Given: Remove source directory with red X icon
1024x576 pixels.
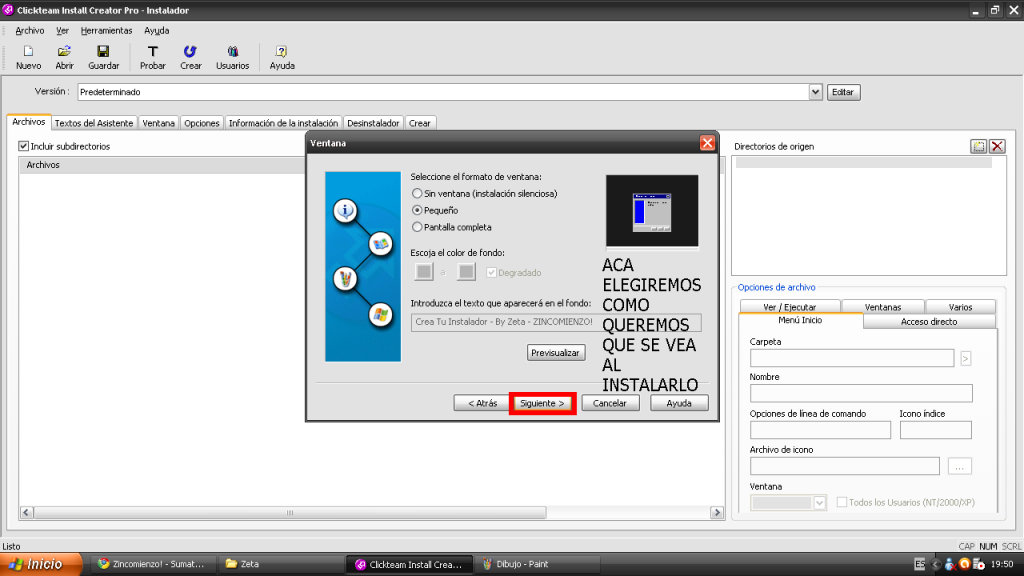Looking at the screenshot, I should (997, 146).
